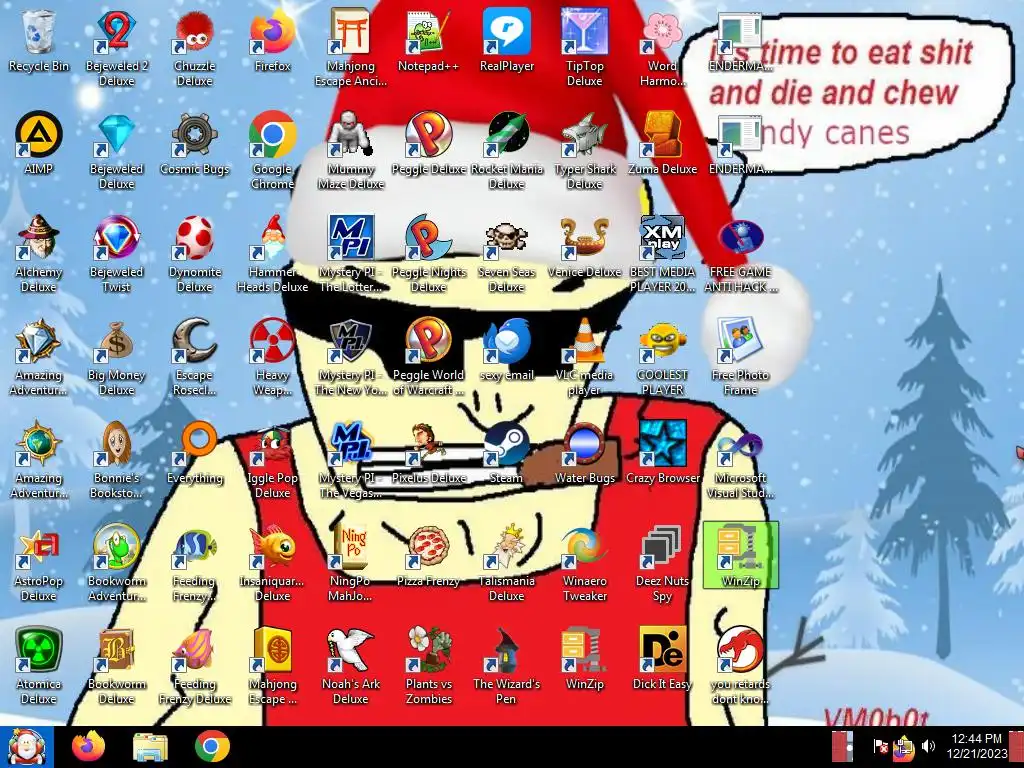The height and width of the screenshot is (768, 1024).
Task: Launch Plants vs Zombies
Action: coord(428,667)
